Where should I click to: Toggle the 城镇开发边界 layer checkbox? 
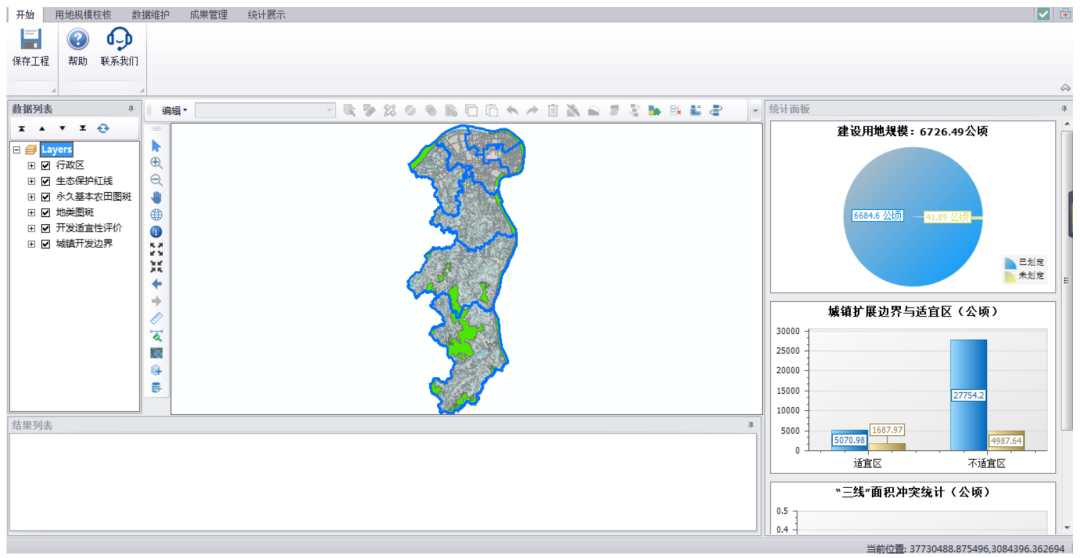point(45,244)
